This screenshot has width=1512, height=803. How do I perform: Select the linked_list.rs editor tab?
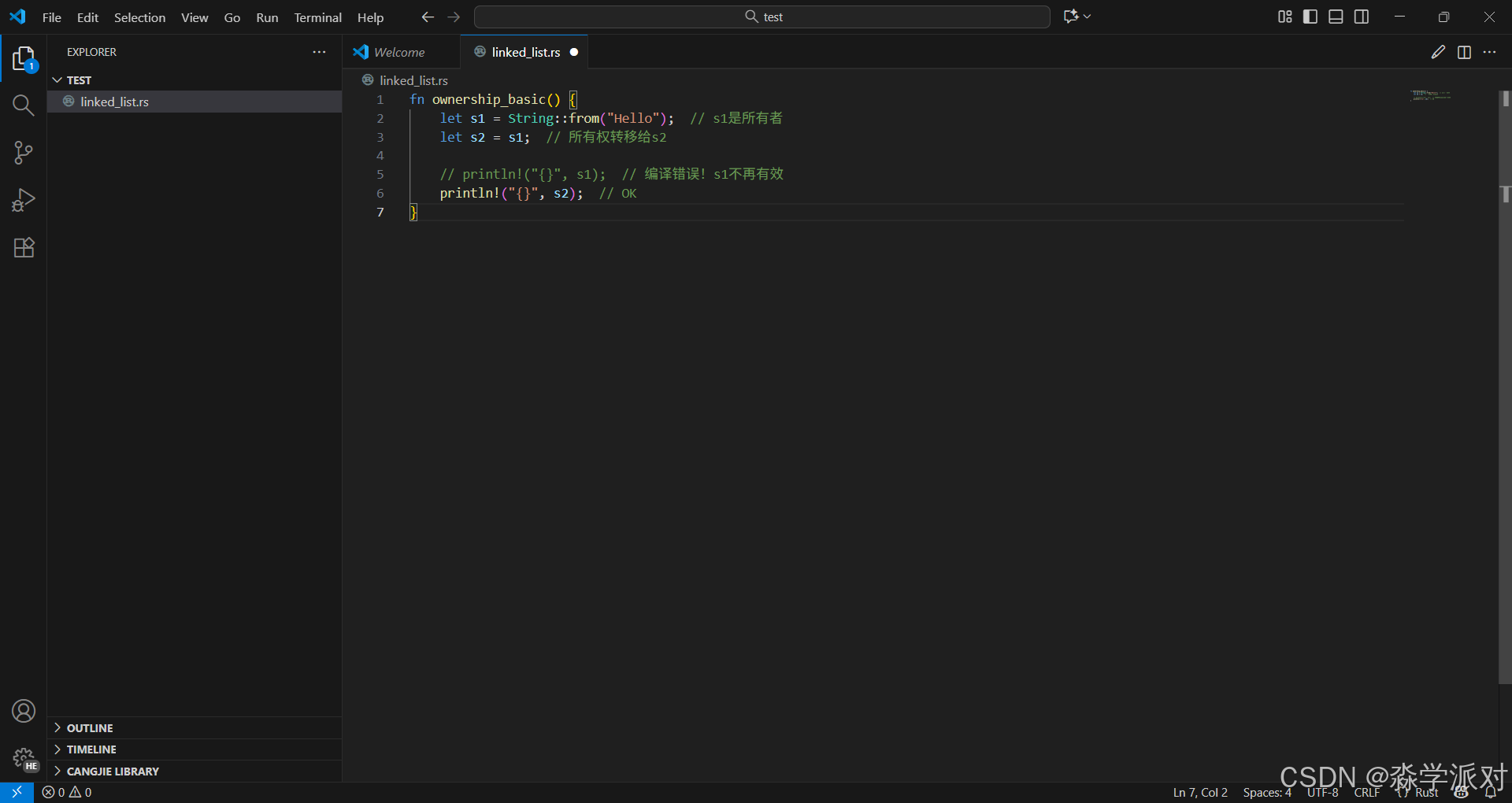coord(524,52)
